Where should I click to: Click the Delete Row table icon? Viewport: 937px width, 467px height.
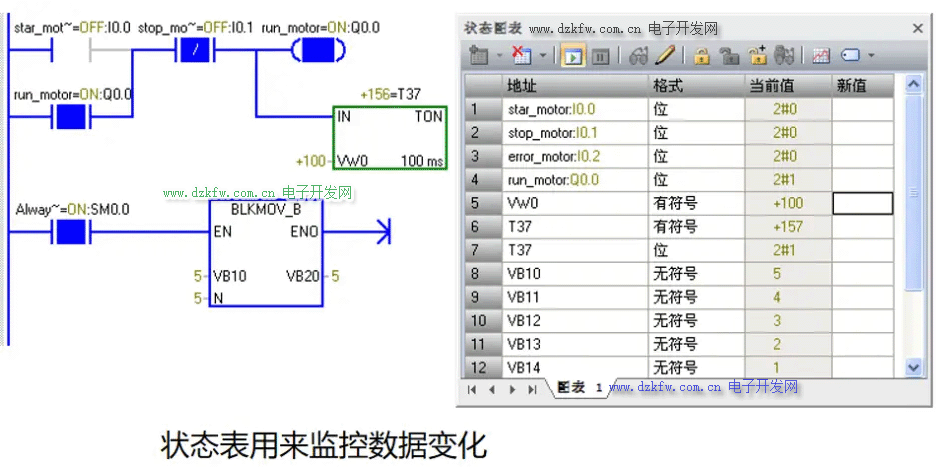coord(521,56)
